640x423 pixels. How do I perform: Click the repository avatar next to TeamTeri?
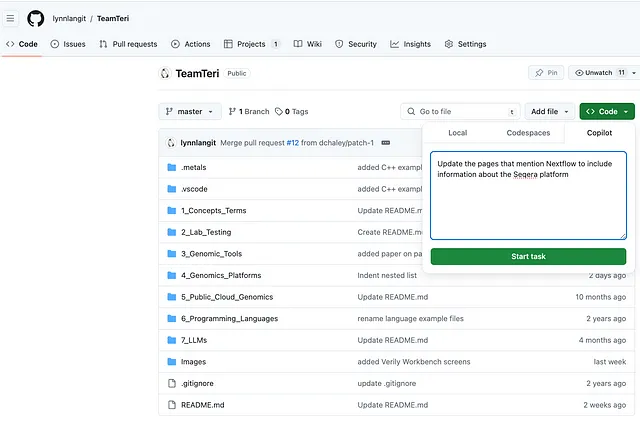coord(165,73)
